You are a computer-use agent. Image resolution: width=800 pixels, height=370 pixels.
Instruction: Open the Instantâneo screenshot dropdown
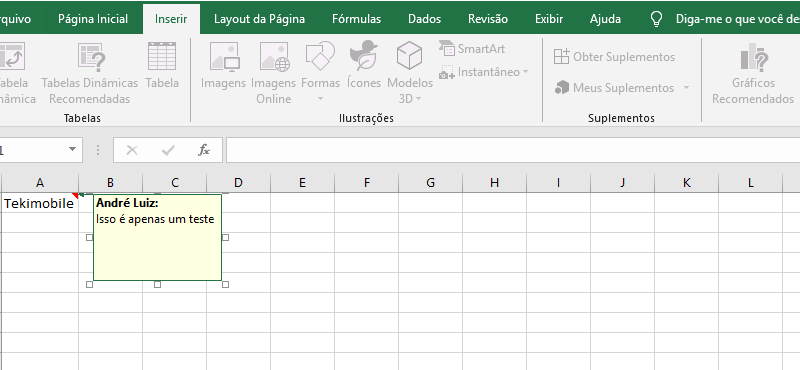click(x=483, y=72)
